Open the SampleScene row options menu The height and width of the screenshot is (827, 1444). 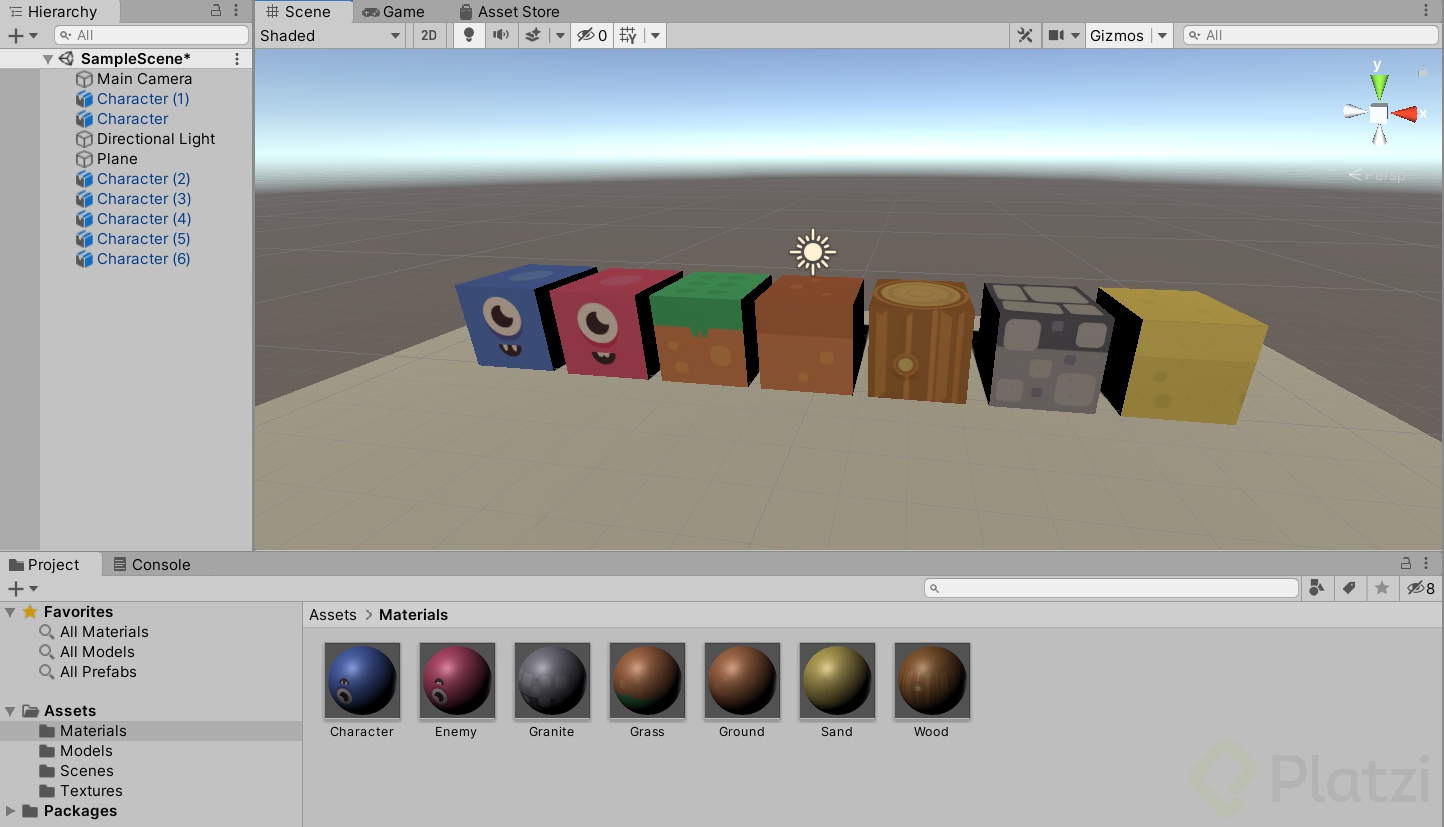coord(237,59)
